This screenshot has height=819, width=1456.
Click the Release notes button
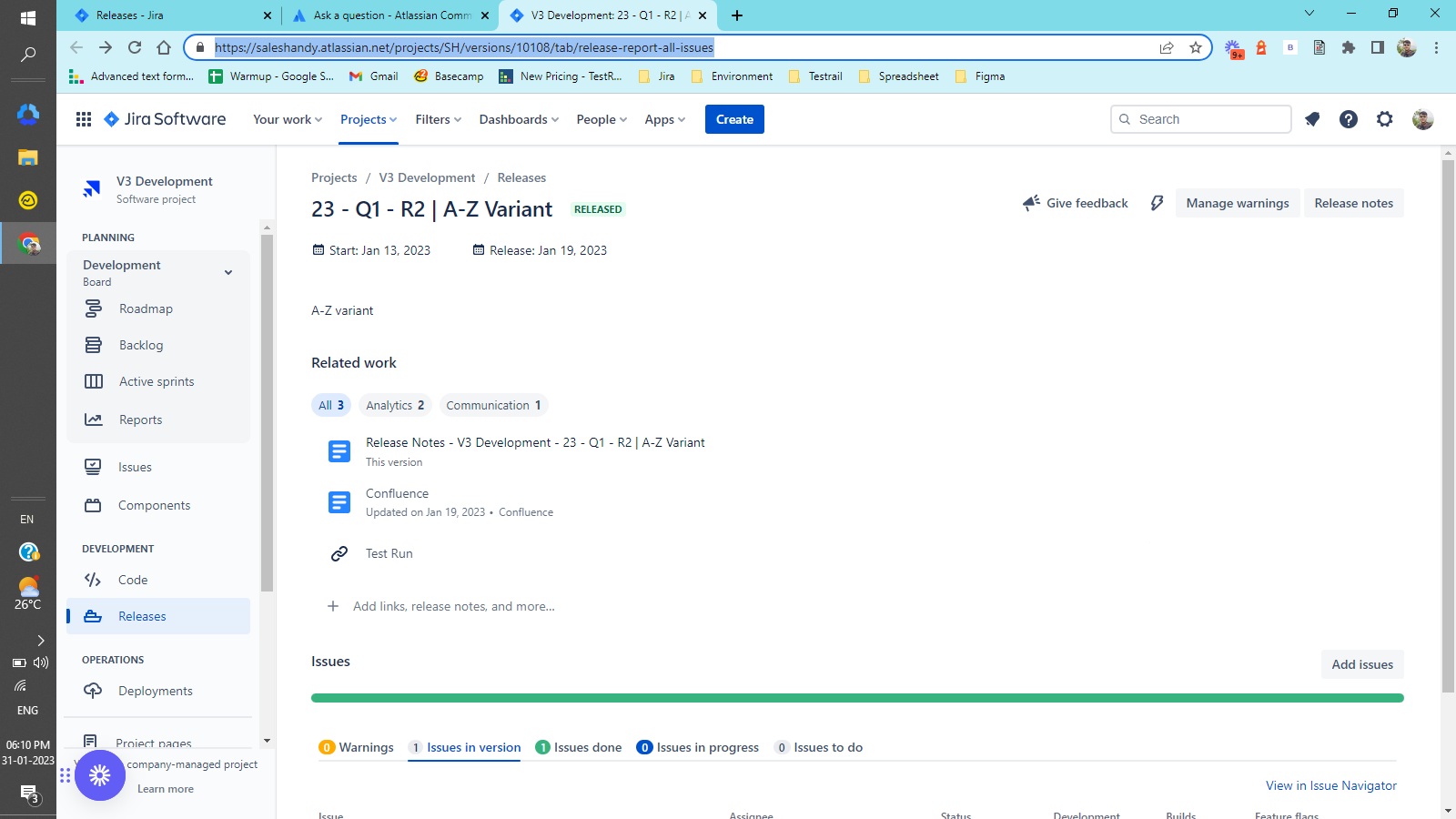[1354, 203]
